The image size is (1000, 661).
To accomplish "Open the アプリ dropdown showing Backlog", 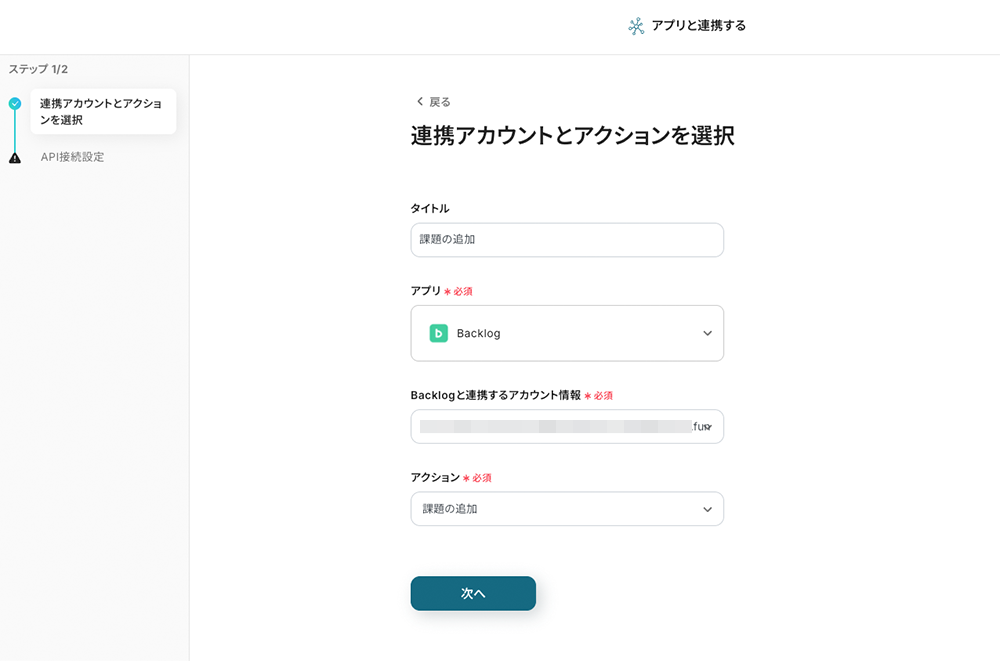I will [x=567, y=333].
